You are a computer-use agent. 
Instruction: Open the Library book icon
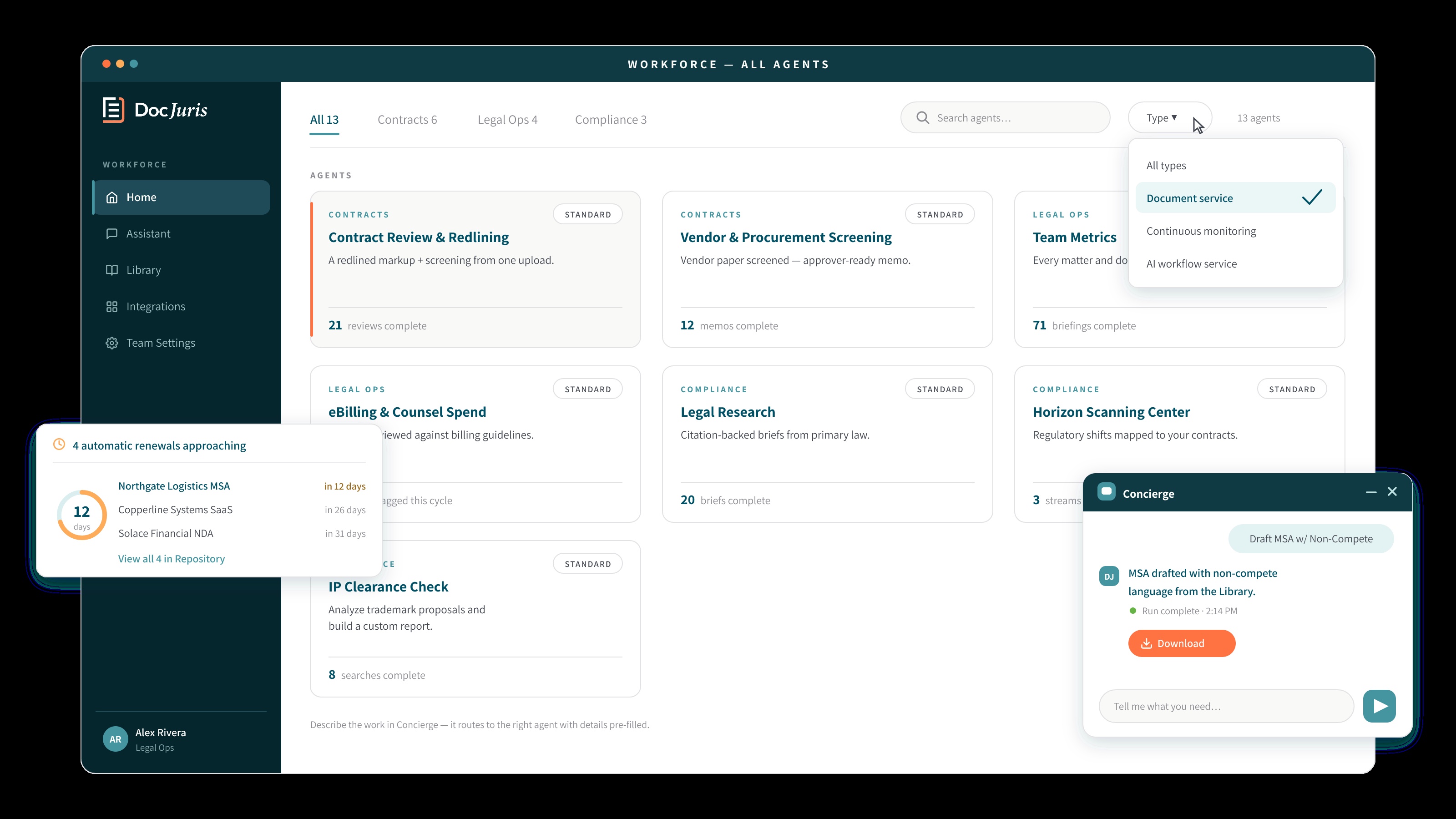(112, 270)
